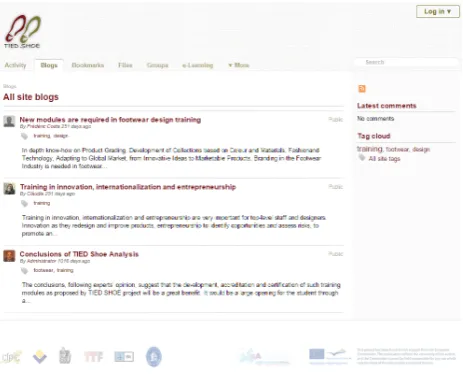Viewport: 463px width, 374px height.
Task: Open post New modules are required in footwear design training
Action: tap(110, 120)
